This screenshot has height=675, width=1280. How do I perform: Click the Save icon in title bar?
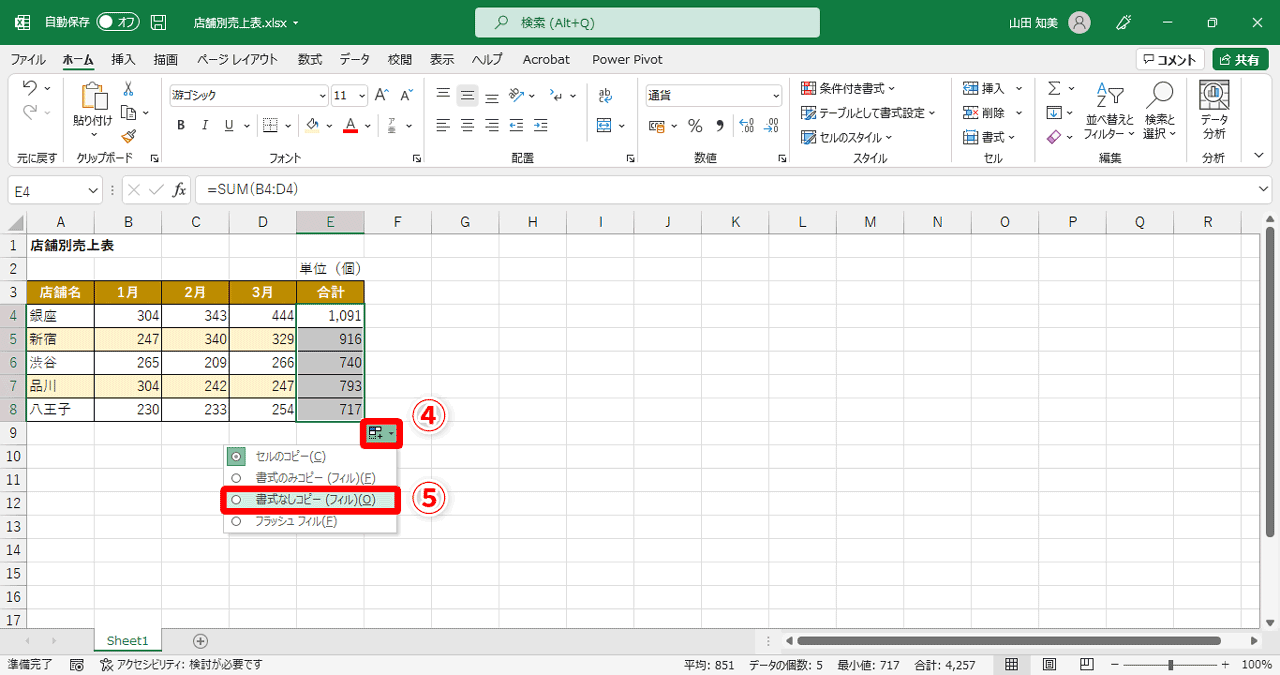(x=158, y=22)
